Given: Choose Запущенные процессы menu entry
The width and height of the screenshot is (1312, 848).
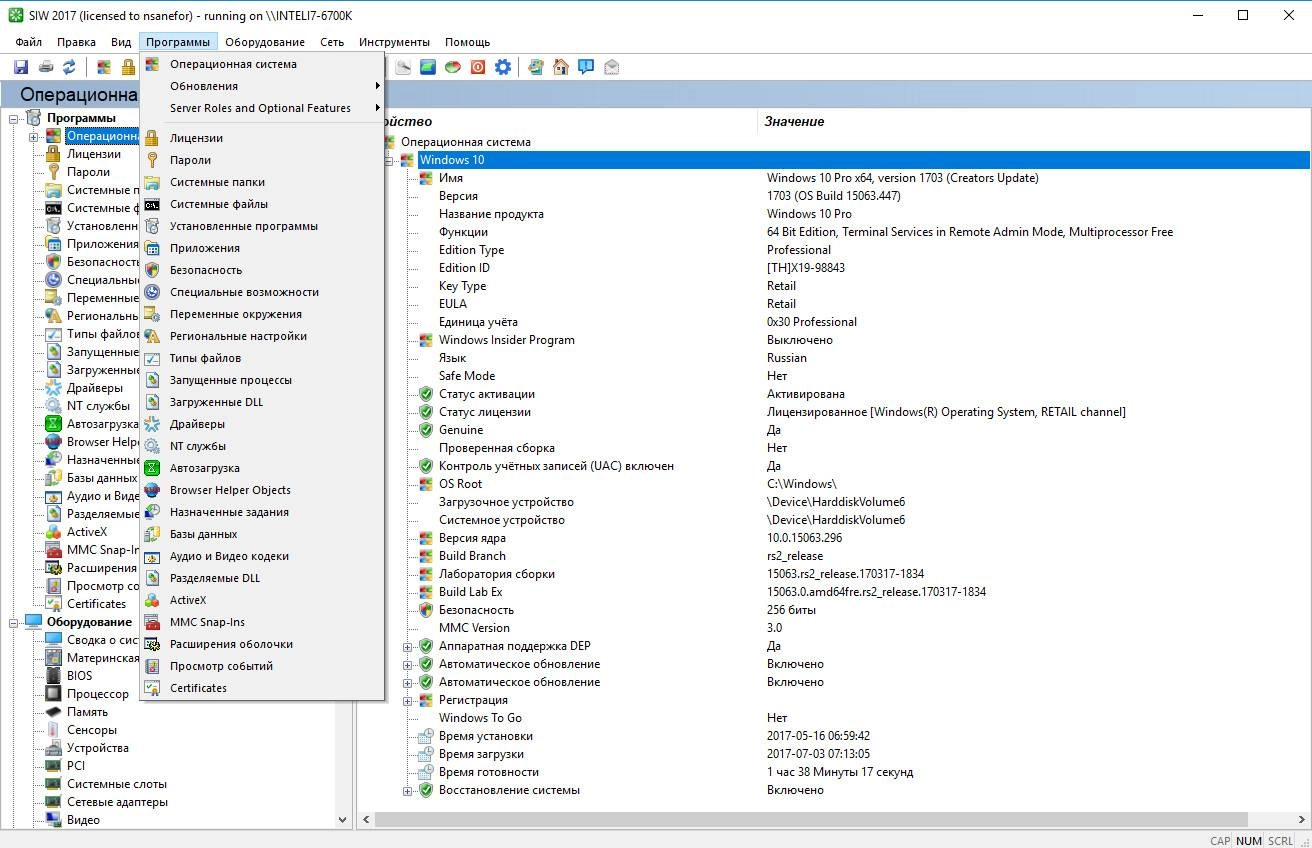Looking at the screenshot, I should click(262, 380).
